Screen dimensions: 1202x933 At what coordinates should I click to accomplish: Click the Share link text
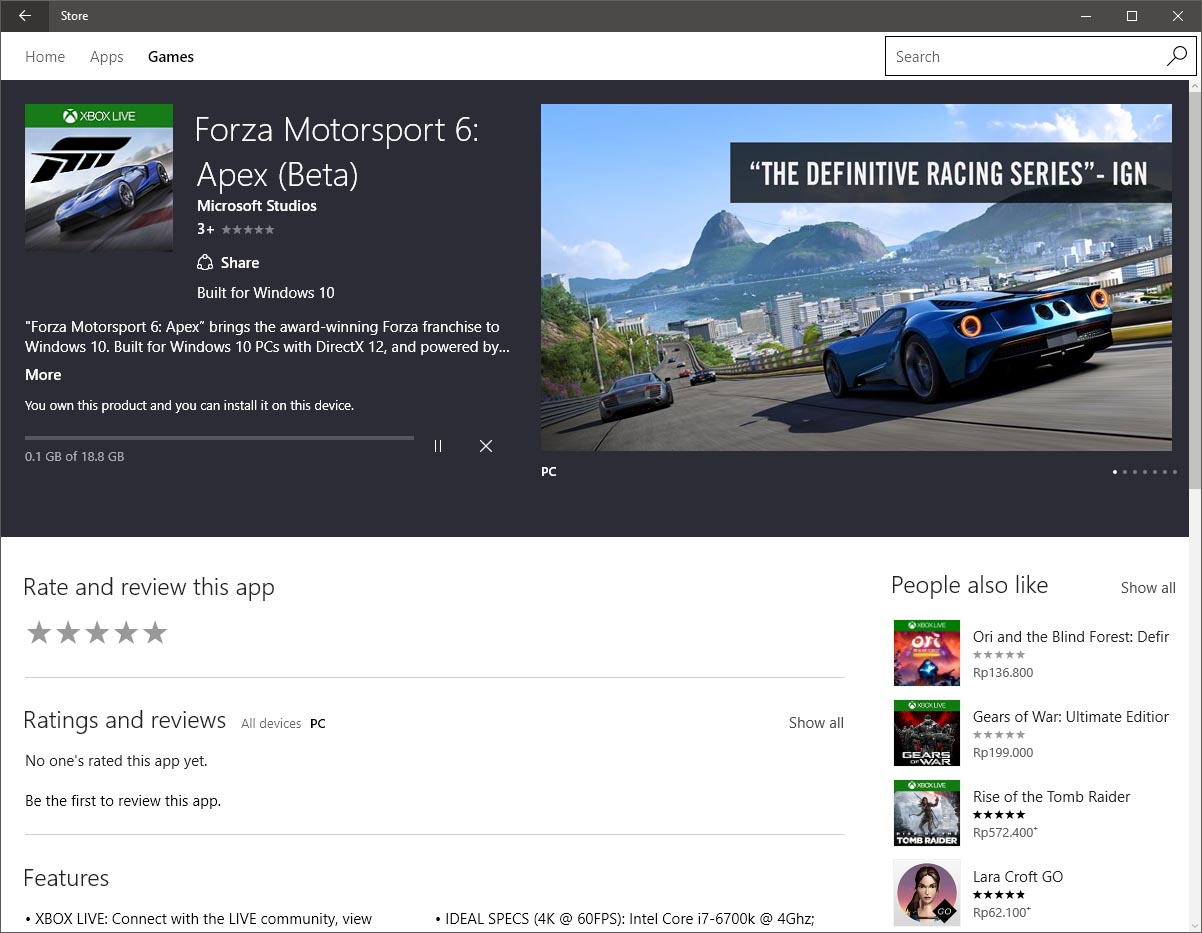240,263
